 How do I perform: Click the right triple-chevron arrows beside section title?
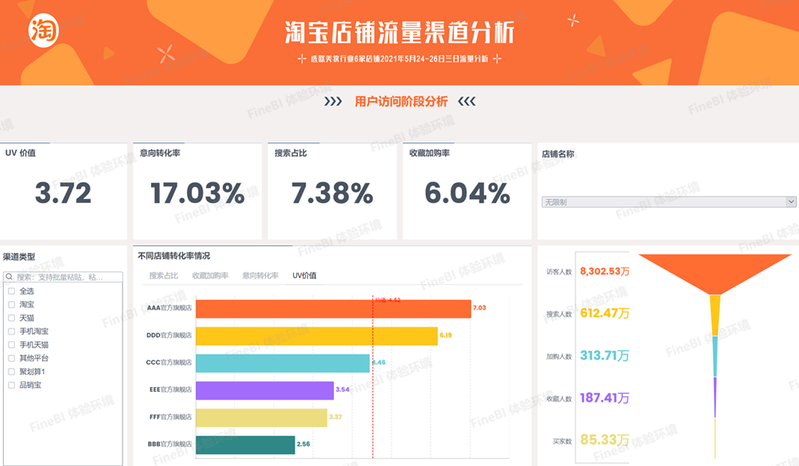click(x=465, y=101)
